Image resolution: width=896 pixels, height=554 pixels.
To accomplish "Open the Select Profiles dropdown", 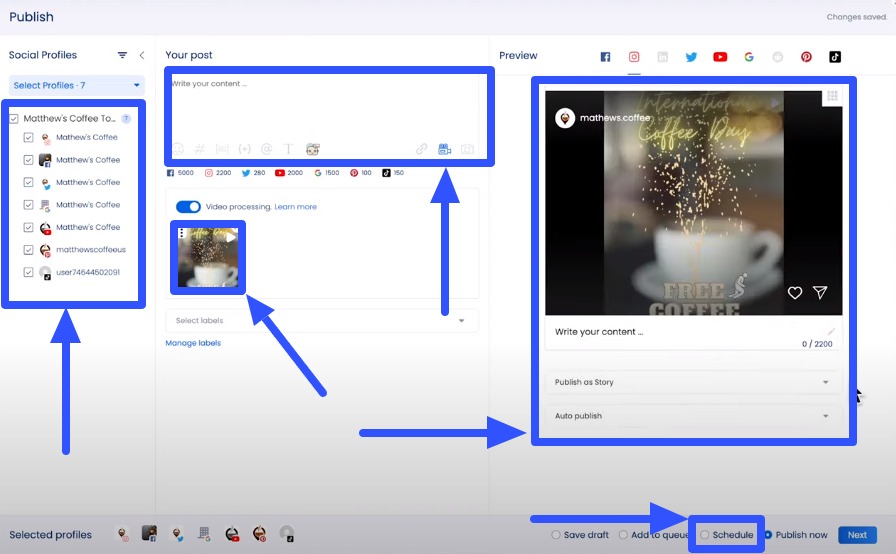I will pos(77,85).
